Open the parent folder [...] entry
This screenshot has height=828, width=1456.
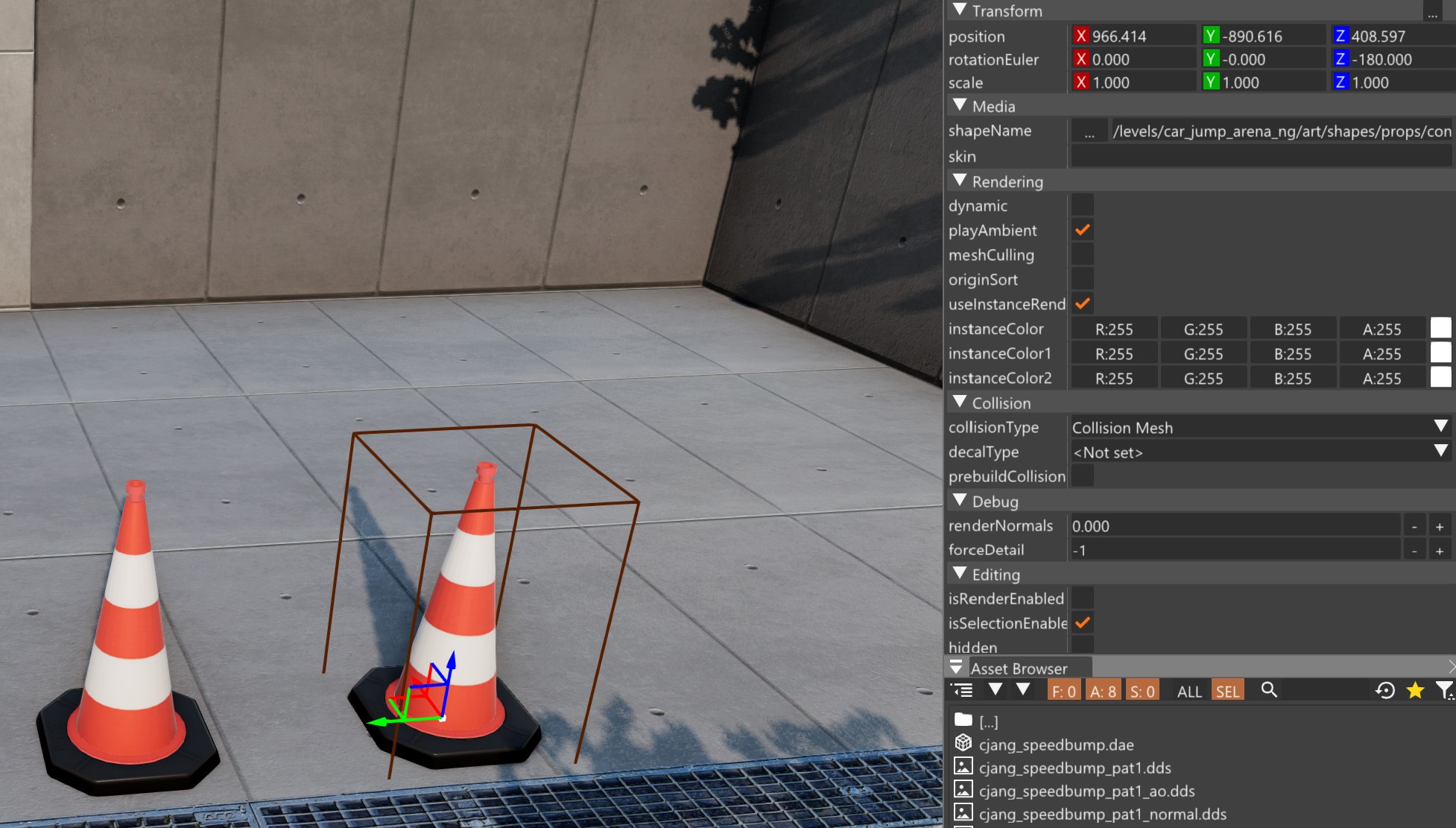pos(988,721)
